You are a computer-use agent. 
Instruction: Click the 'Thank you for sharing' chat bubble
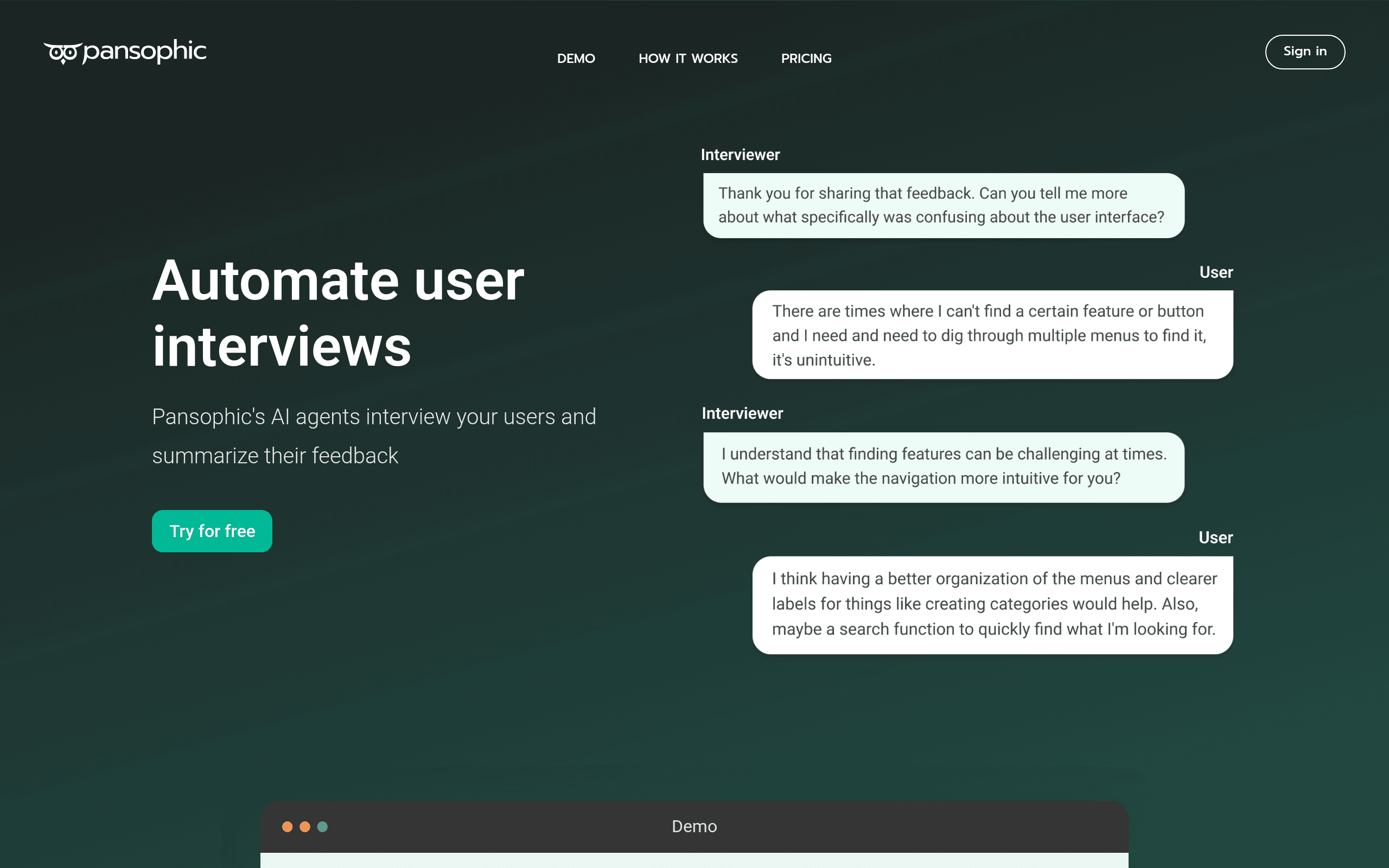[x=944, y=206]
